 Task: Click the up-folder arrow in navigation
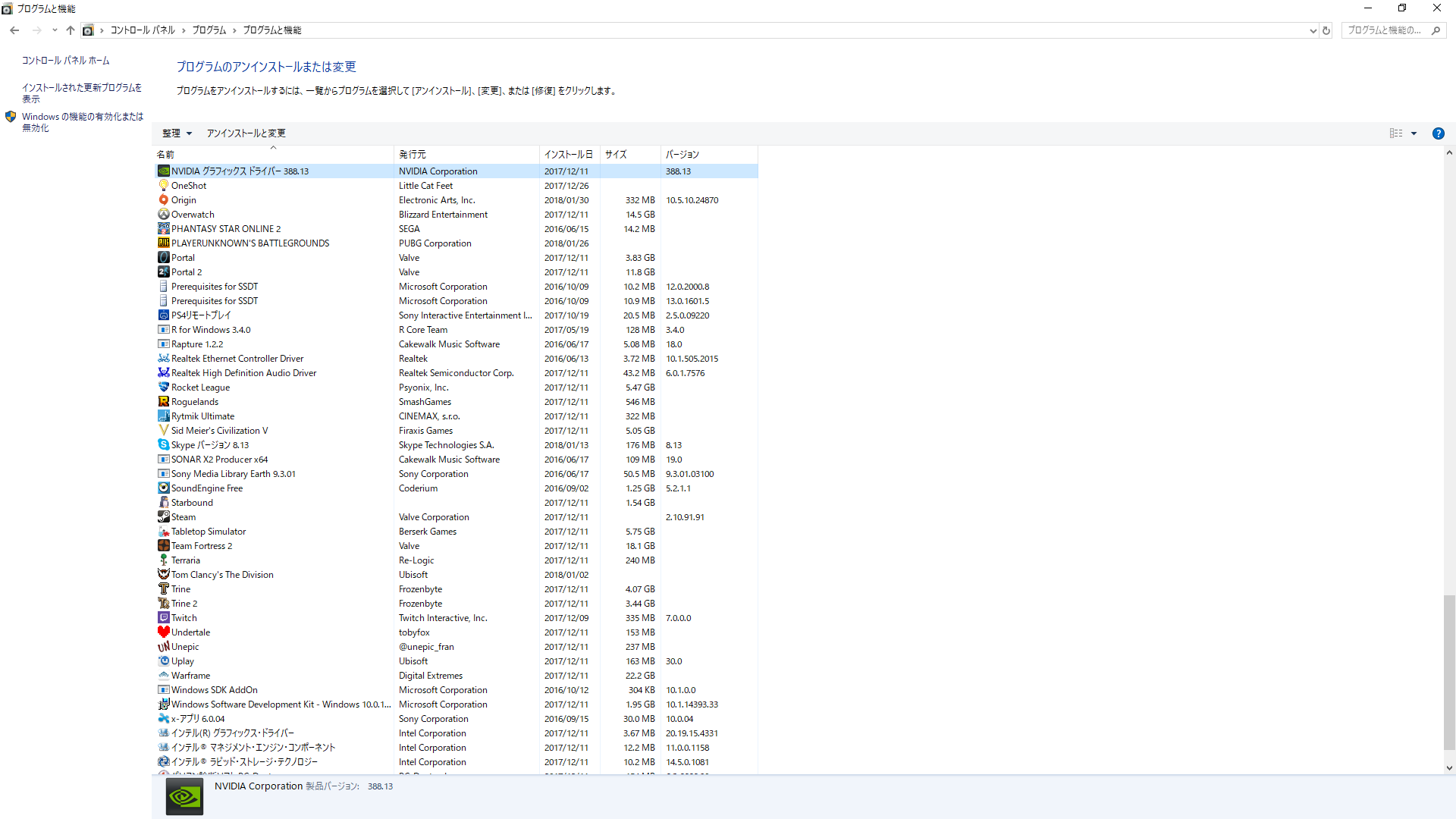(x=71, y=30)
